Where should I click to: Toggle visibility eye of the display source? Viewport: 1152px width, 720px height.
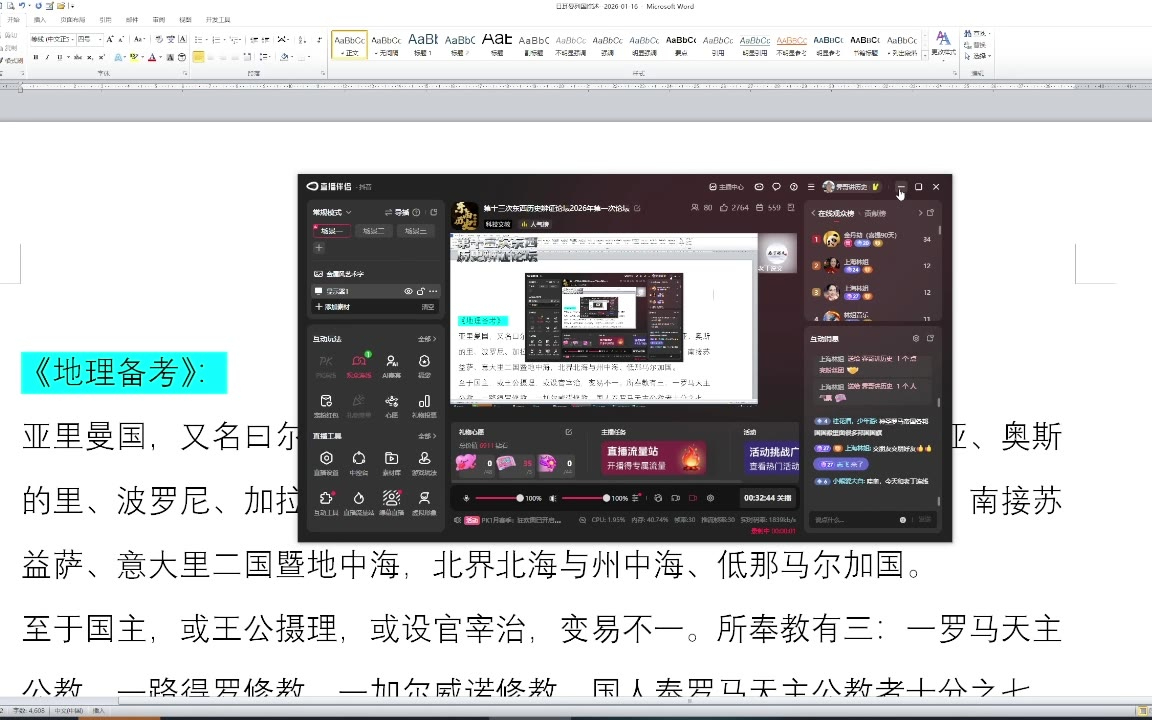click(x=408, y=291)
